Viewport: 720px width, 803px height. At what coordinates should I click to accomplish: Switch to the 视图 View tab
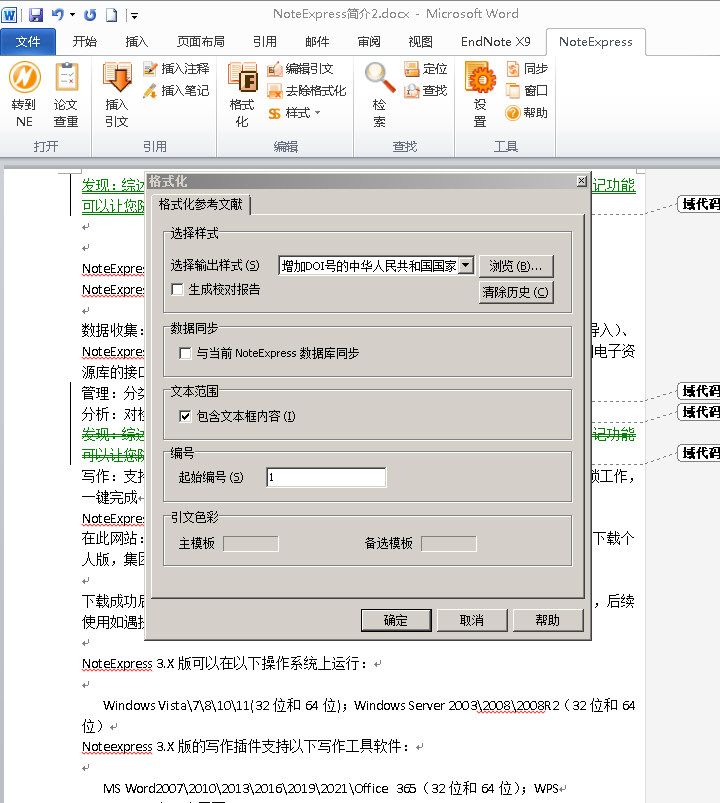(x=420, y=41)
